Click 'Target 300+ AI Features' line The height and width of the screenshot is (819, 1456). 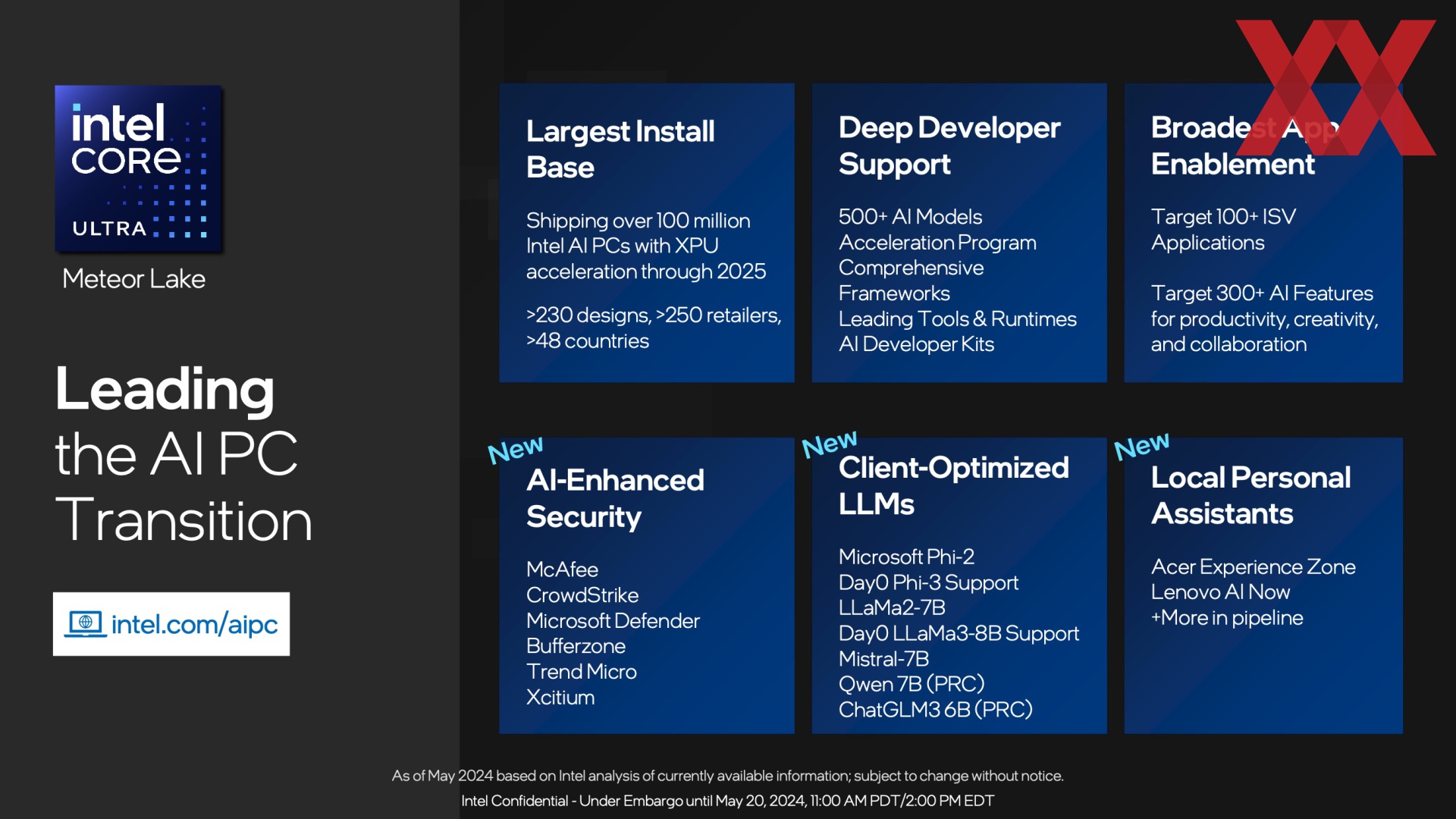point(1262,293)
